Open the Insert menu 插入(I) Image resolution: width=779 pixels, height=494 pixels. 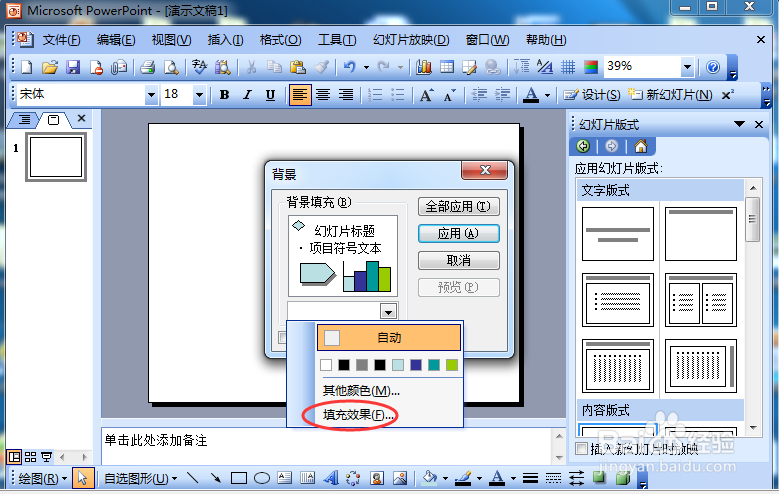coord(225,40)
